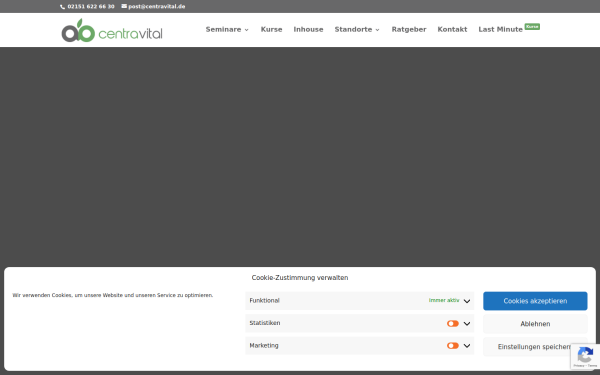Expand the Standorte dropdown chevron

[x=377, y=30]
